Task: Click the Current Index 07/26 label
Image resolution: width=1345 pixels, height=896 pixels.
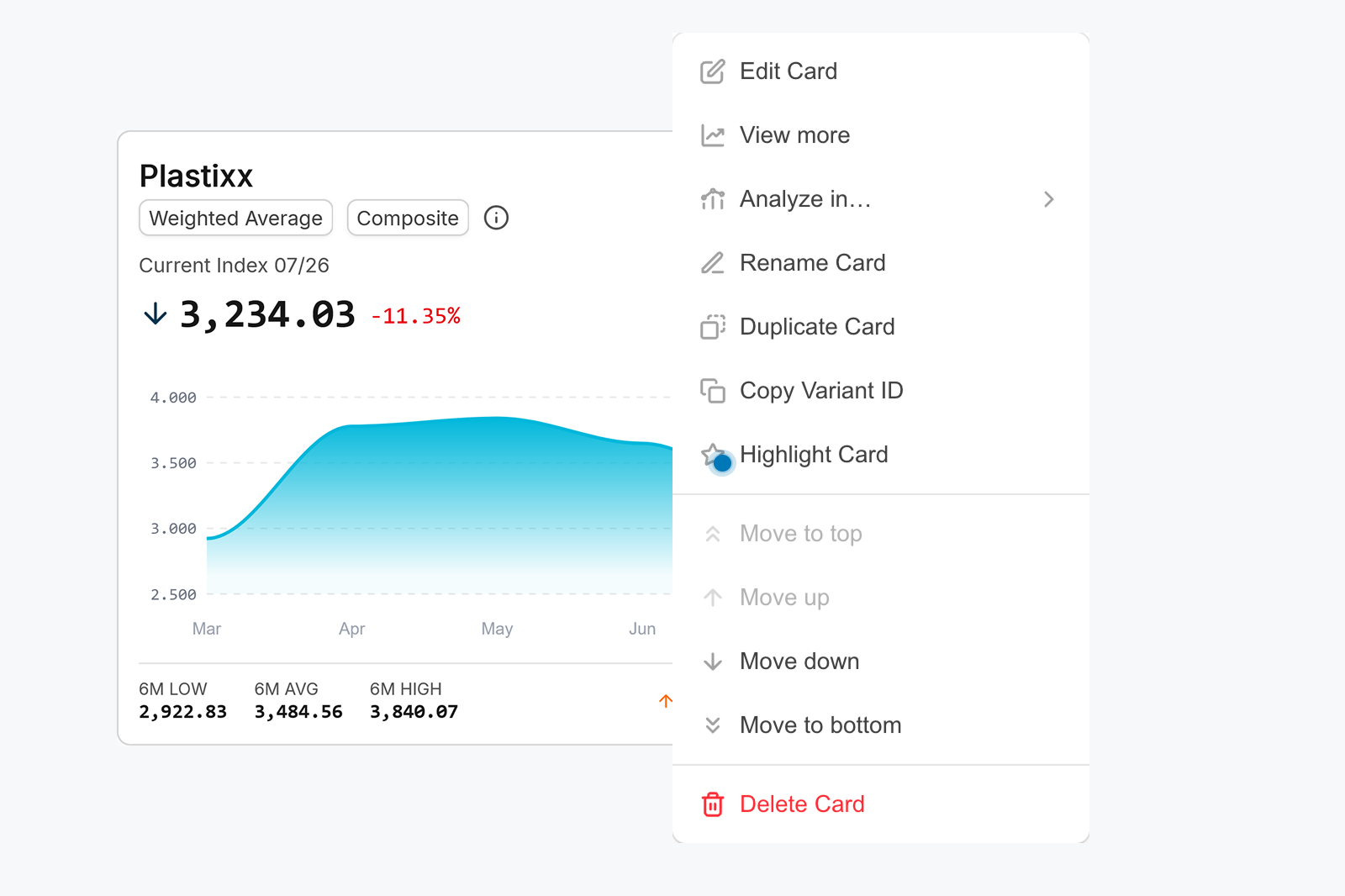Action: (234, 266)
